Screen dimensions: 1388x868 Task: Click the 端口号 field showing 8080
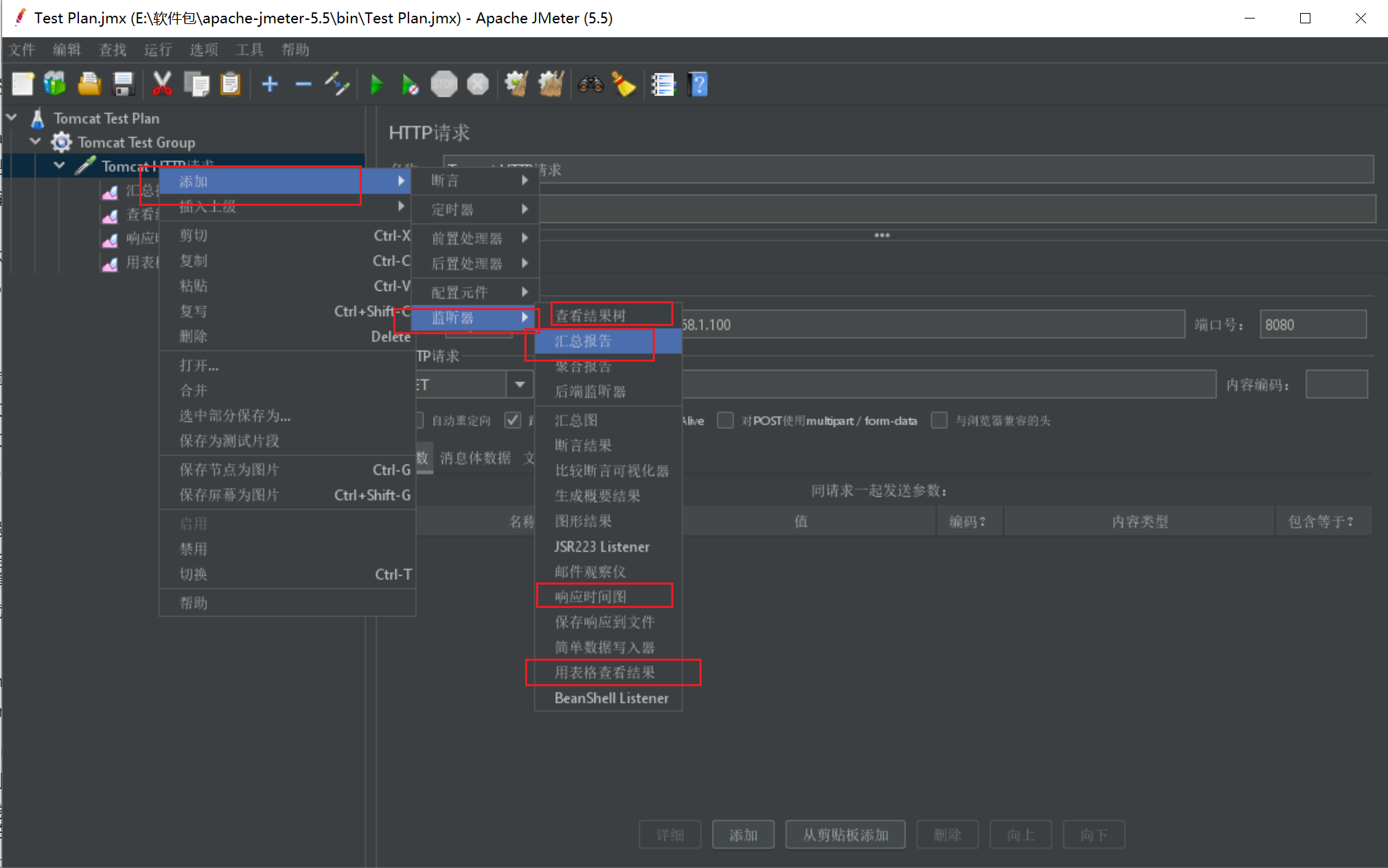pos(1313,325)
